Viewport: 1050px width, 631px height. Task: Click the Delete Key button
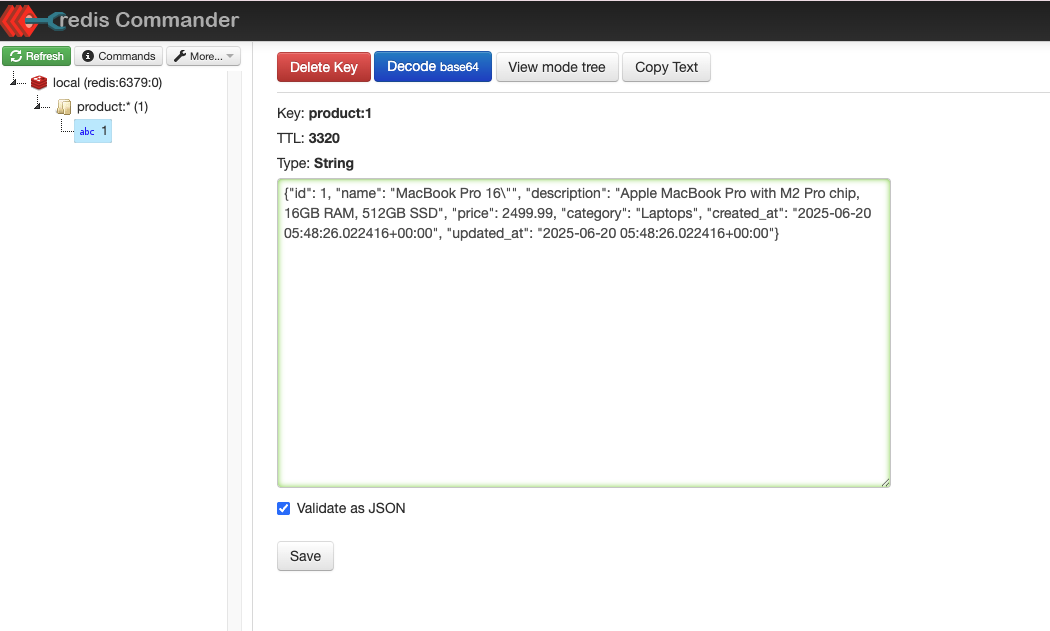point(323,67)
